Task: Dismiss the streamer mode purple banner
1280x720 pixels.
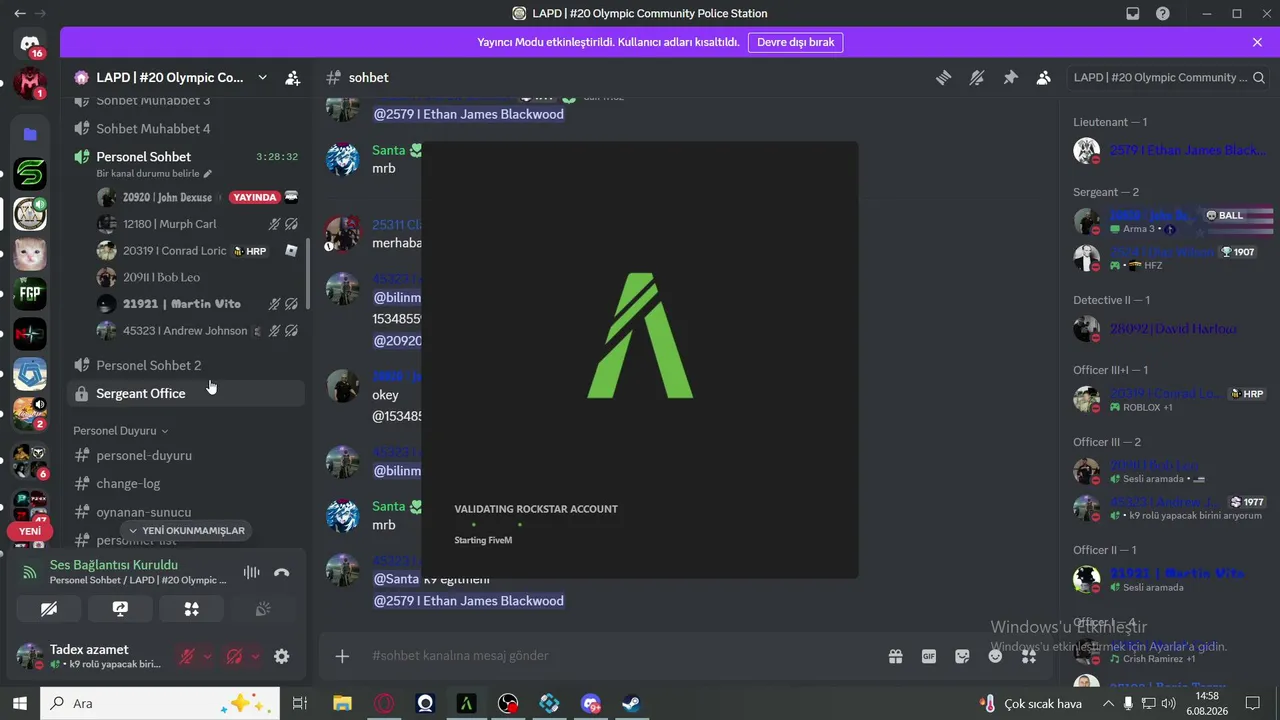Action: tap(1257, 42)
